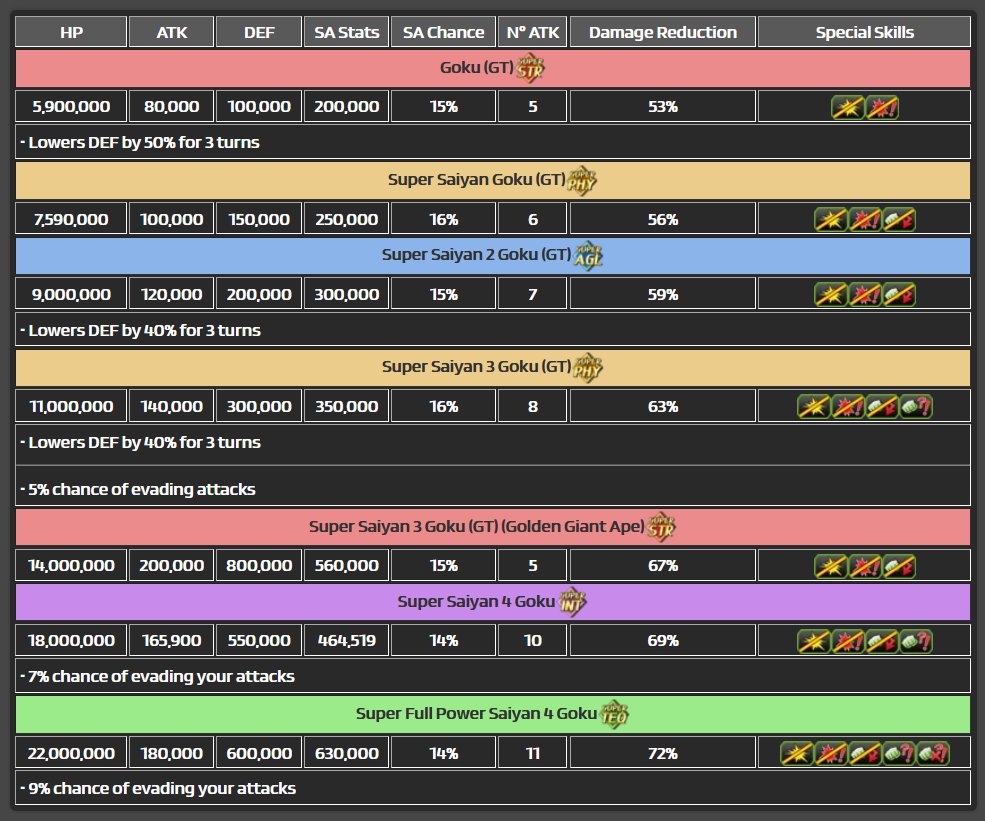This screenshot has height=821, width=985.
Task: Click the Damage Reduction column header
Action: [x=663, y=32]
